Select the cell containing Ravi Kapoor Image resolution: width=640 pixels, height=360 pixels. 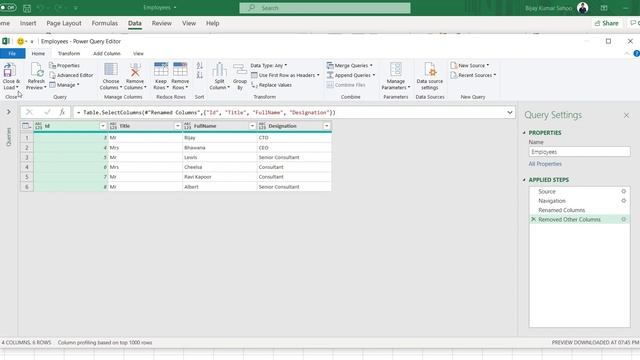pyautogui.click(x=220, y=177)
